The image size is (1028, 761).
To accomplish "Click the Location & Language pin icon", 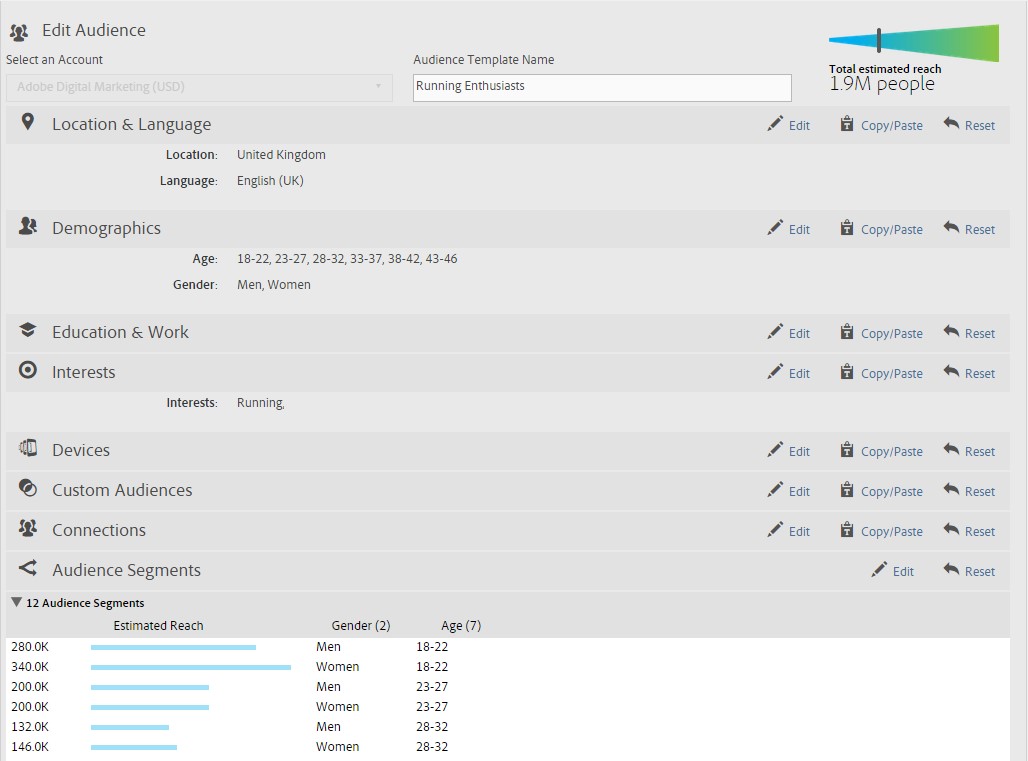I will tap(28, 123).
